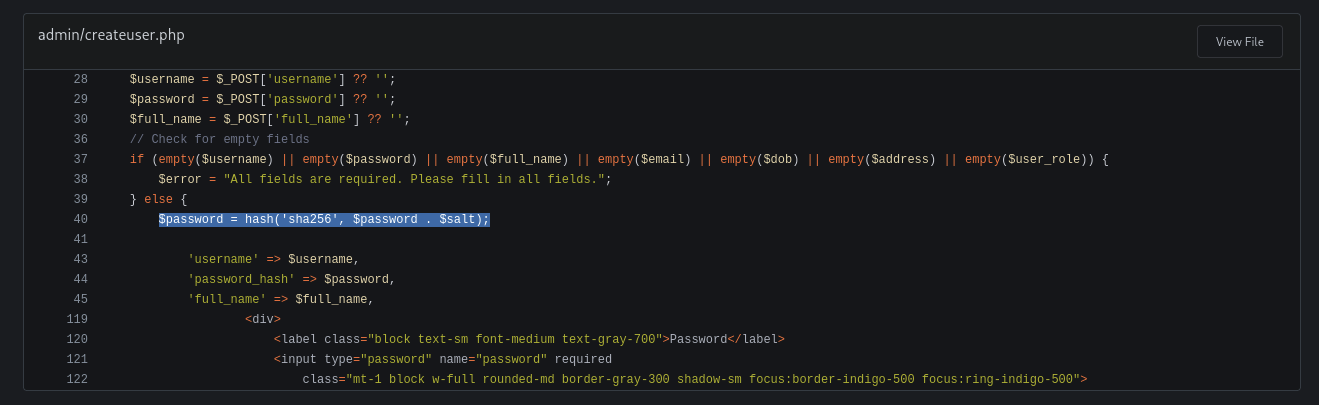Select line number 28

coord(80,79)
